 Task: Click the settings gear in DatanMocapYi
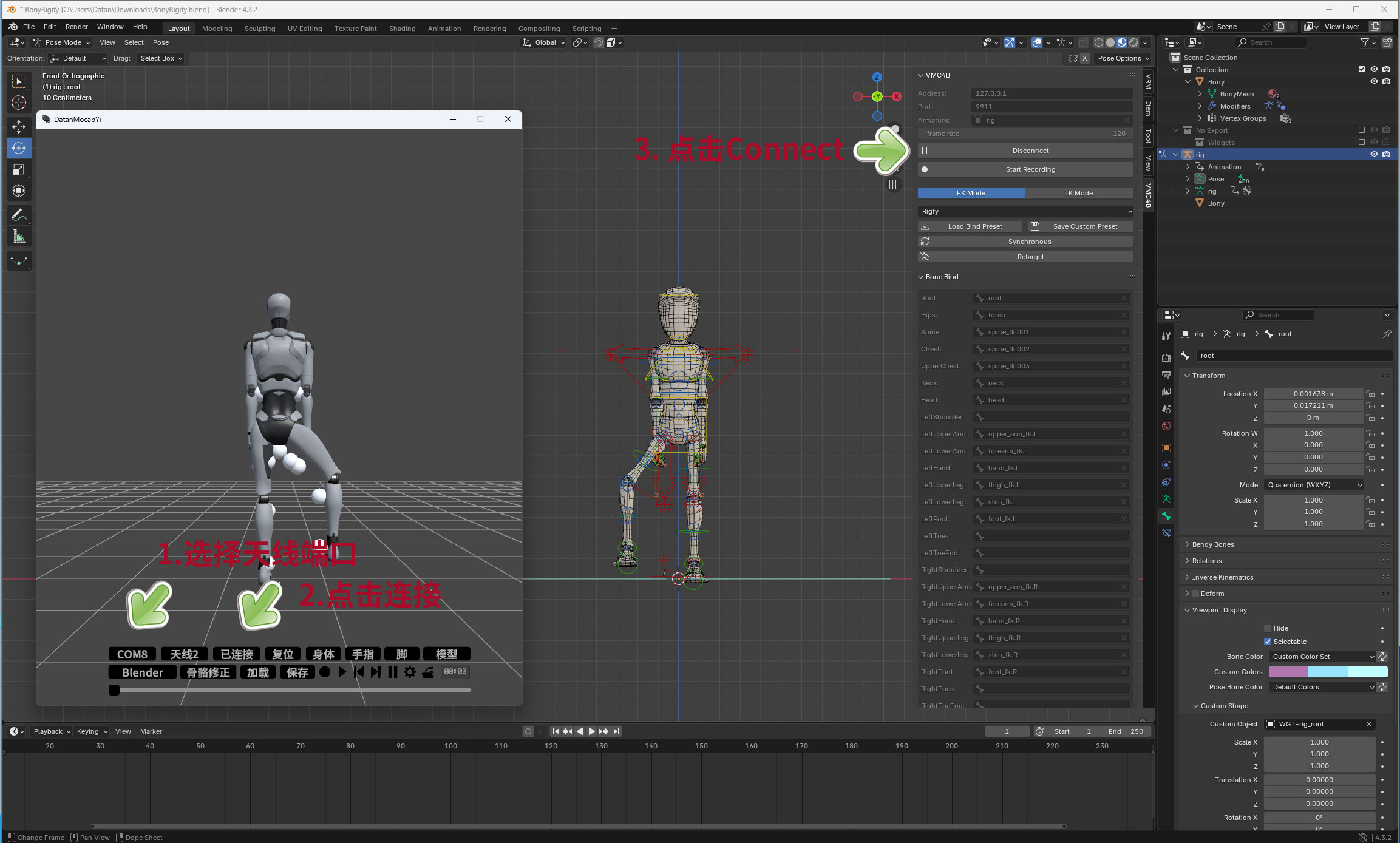point(410,672)
